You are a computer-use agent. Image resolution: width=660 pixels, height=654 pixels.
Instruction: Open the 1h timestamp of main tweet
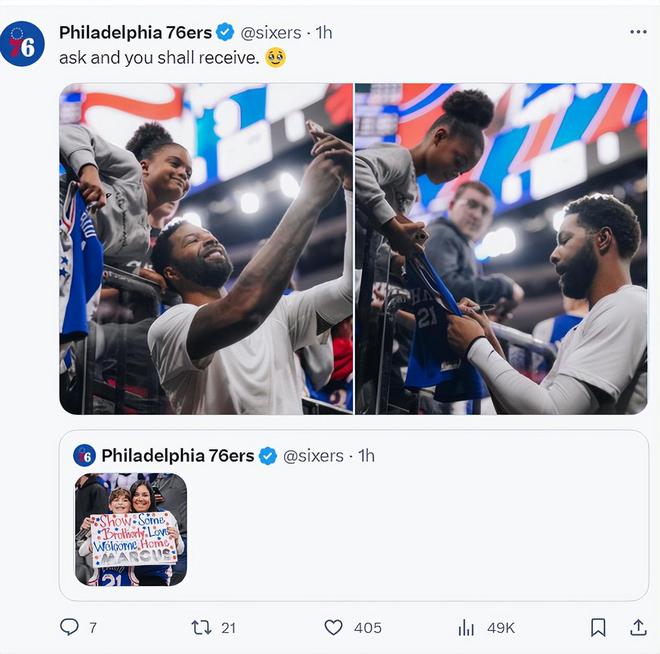click(324, 33)
